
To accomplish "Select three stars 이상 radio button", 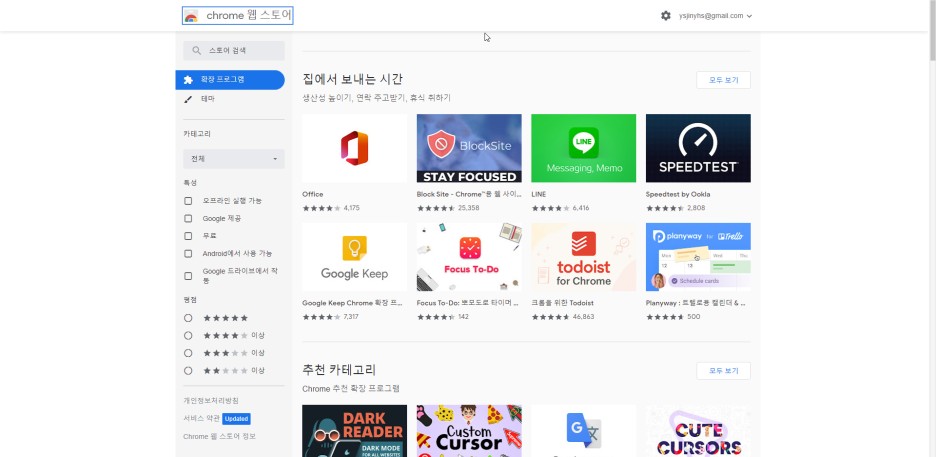I will (188, 353).
